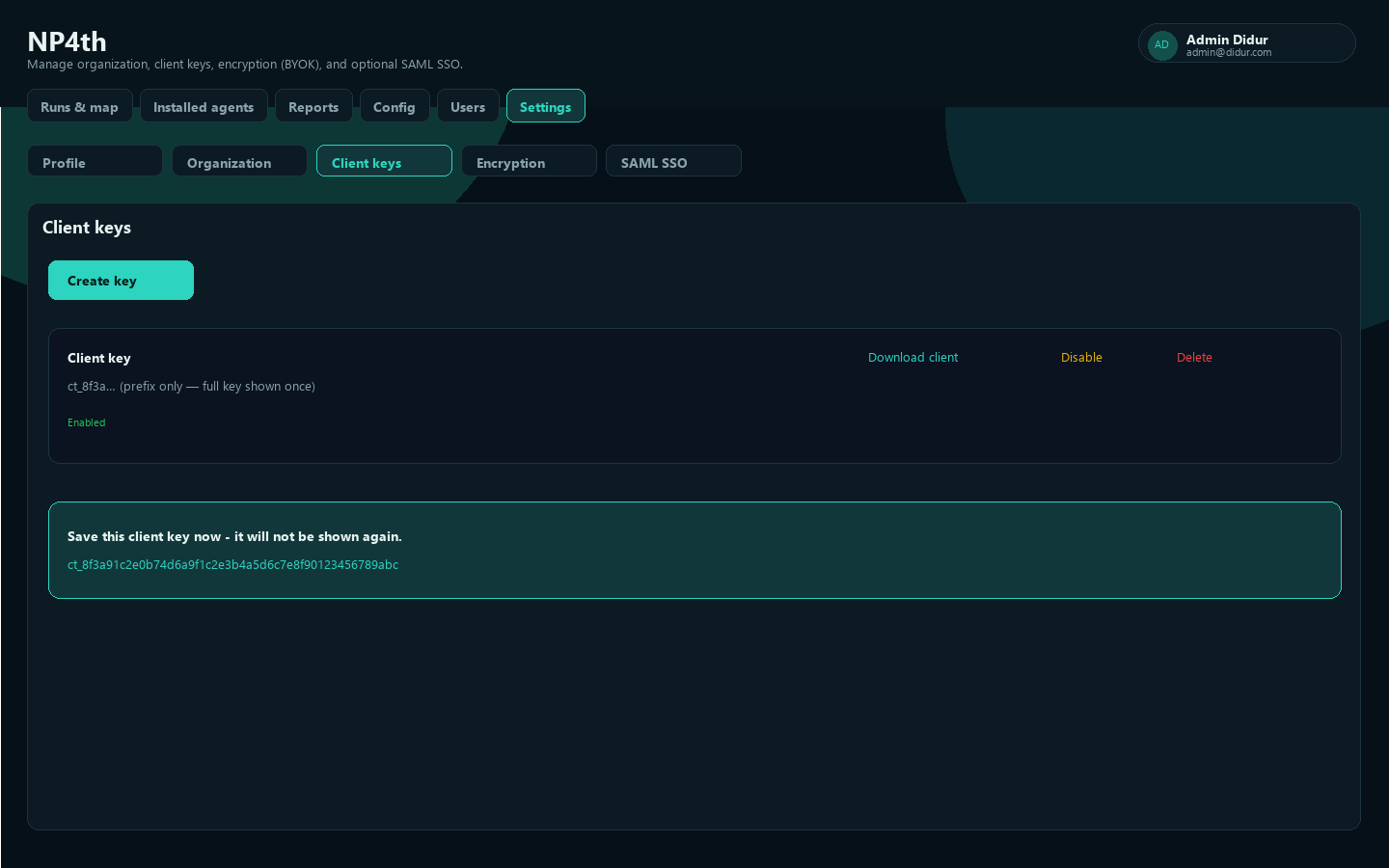Open the Encryption settings section
This screenshot has width=1389, height=868.
[529, 161]
